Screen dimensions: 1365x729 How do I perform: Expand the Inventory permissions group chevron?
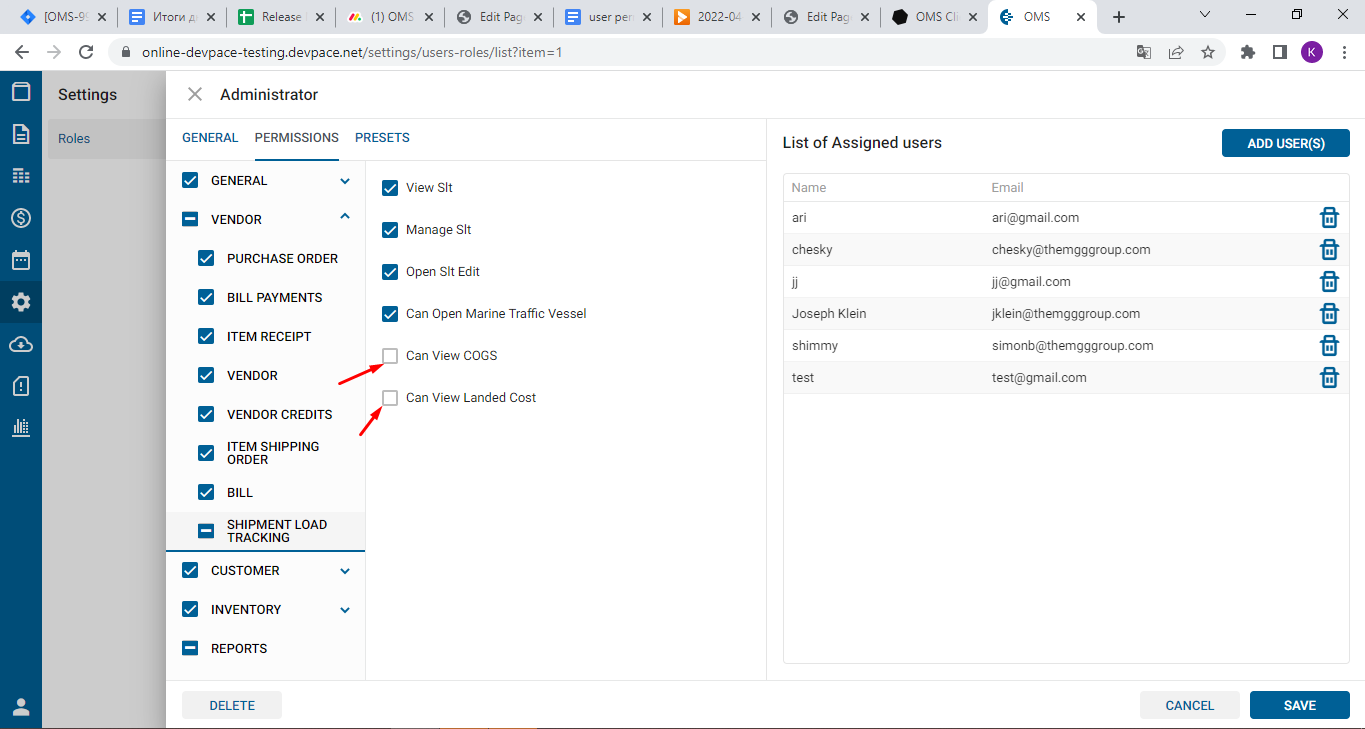[x=345, y=610]
